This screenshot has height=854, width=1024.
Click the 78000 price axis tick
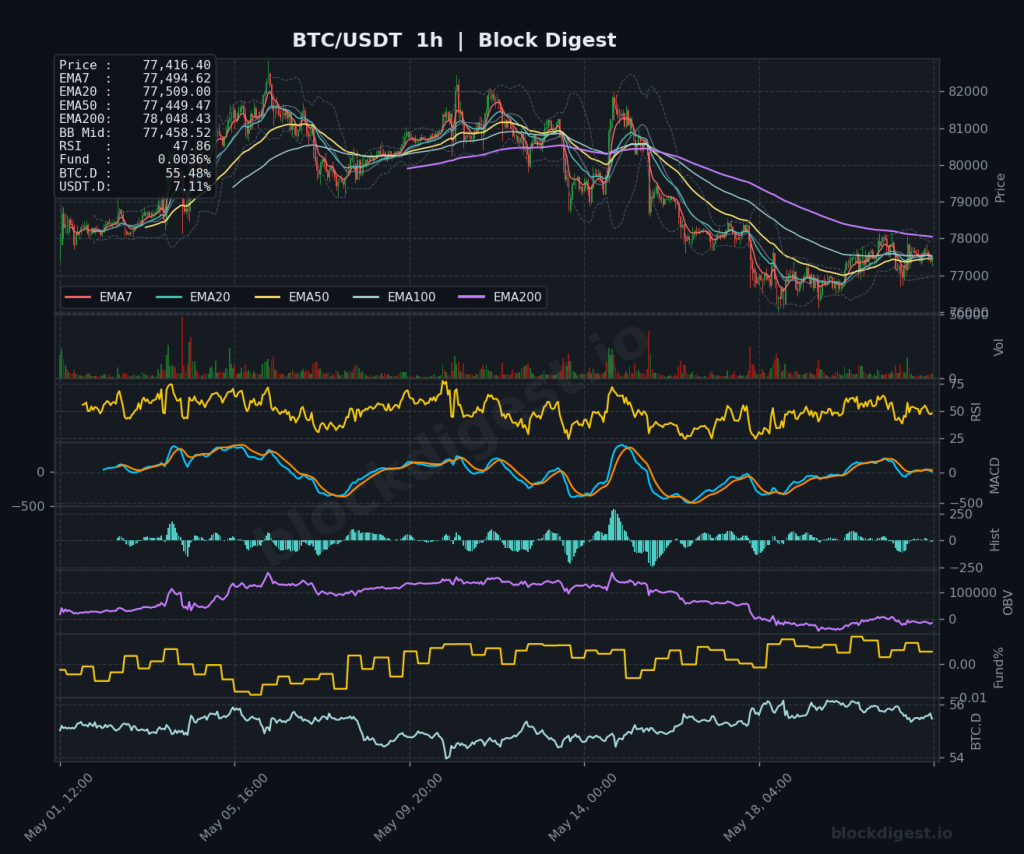pos(968,239)
